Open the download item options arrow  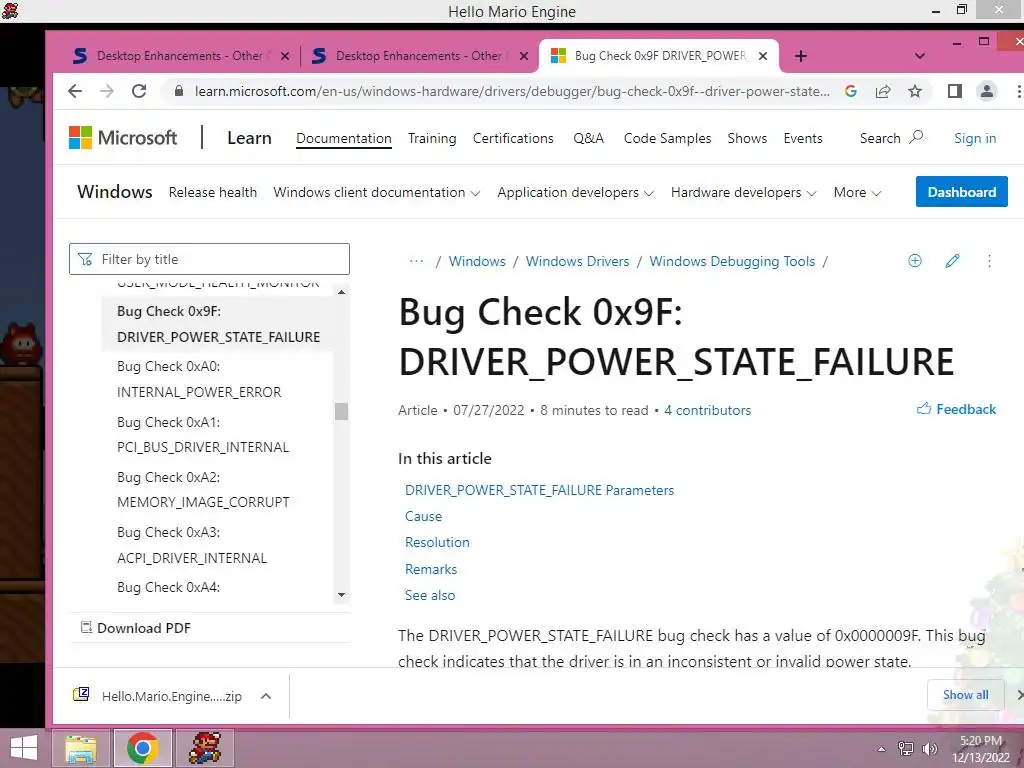coord(266,696)
